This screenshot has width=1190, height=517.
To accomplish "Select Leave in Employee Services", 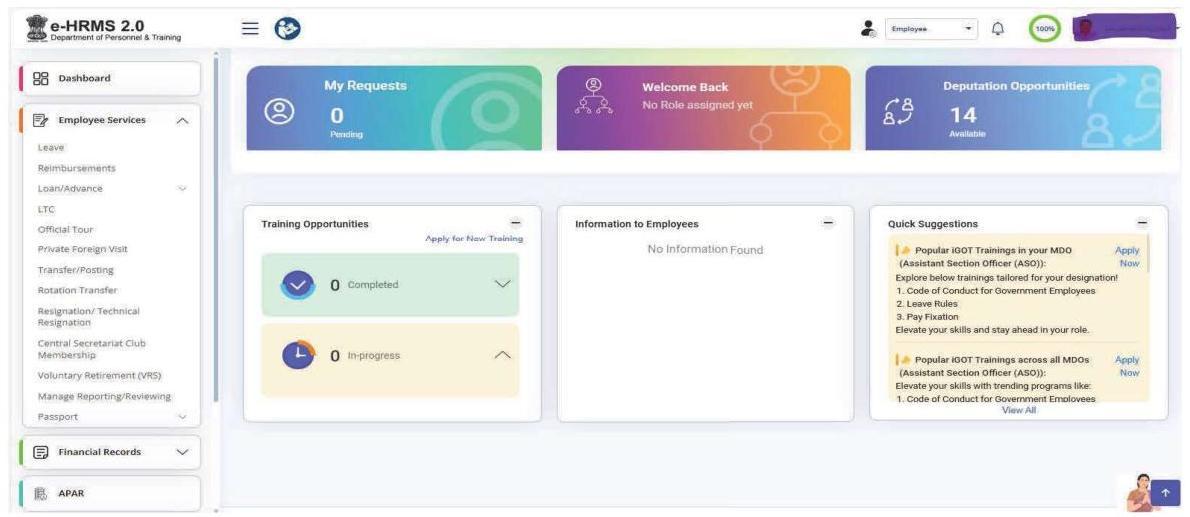I will click(x=50, y=147).
